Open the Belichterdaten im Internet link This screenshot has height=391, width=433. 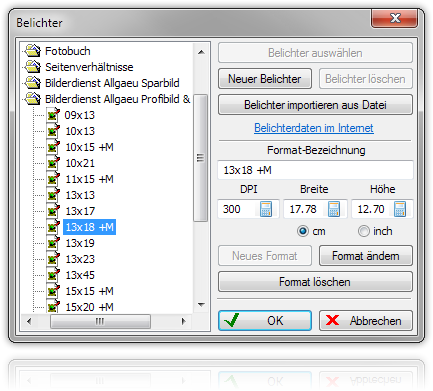(x=314, y=128)
